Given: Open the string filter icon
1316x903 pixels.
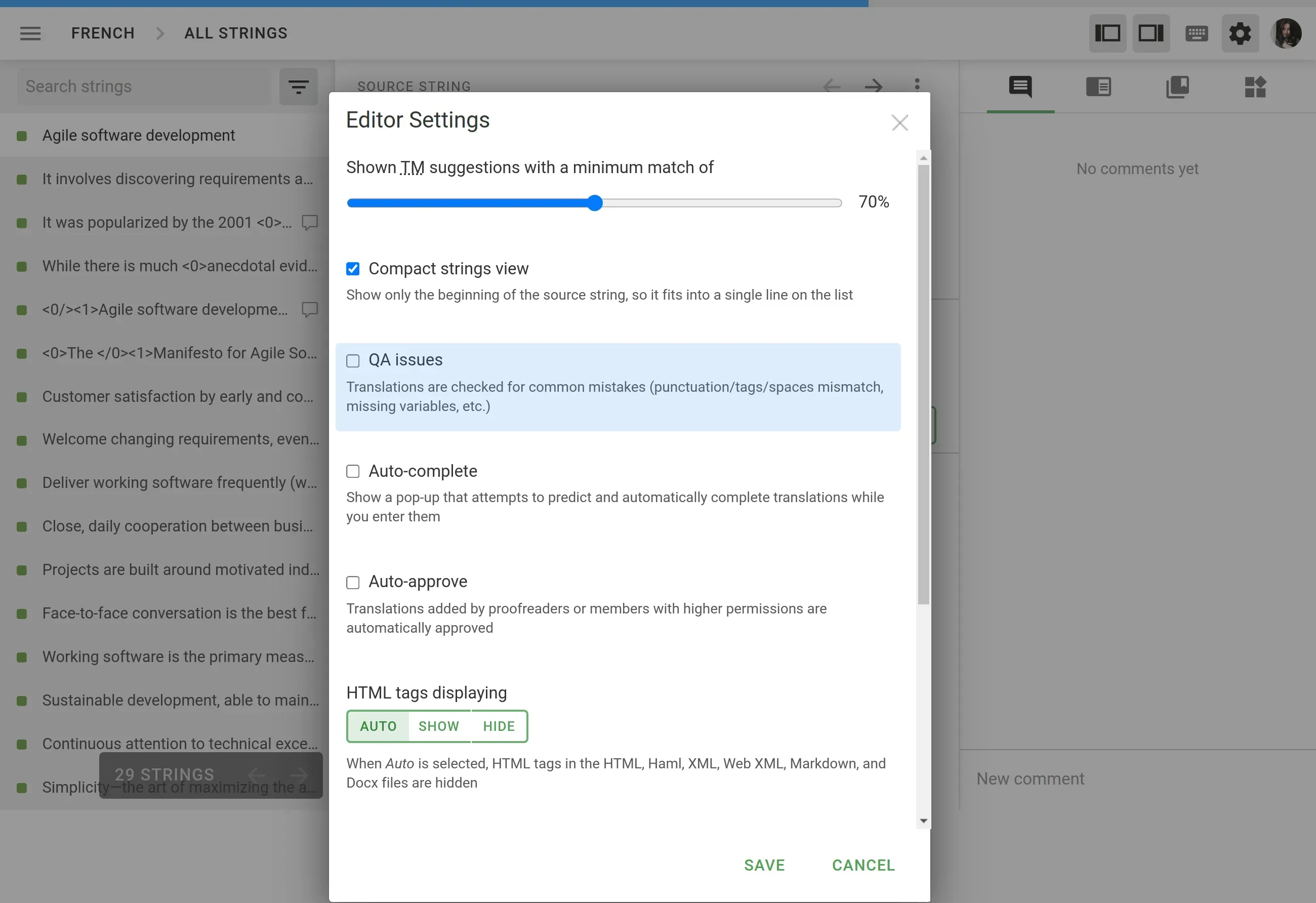Looking at the screenshot, I should click(x=299, y=86).
